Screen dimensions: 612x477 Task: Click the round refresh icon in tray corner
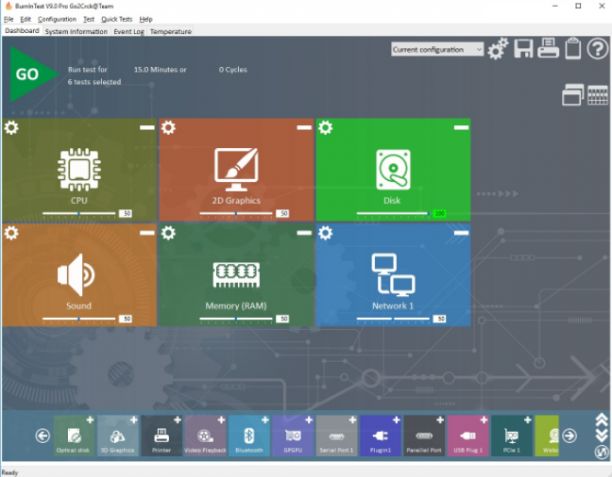[601, 452]
